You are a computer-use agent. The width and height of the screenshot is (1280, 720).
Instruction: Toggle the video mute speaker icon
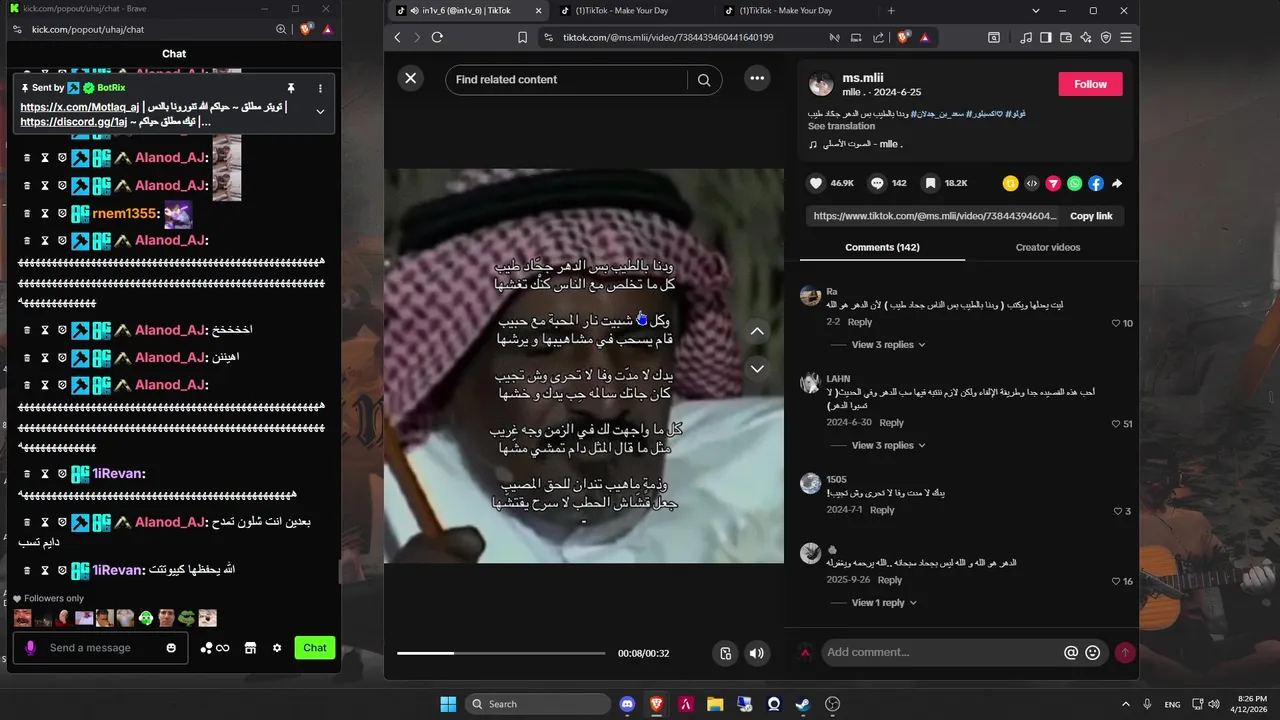[757, 653]
